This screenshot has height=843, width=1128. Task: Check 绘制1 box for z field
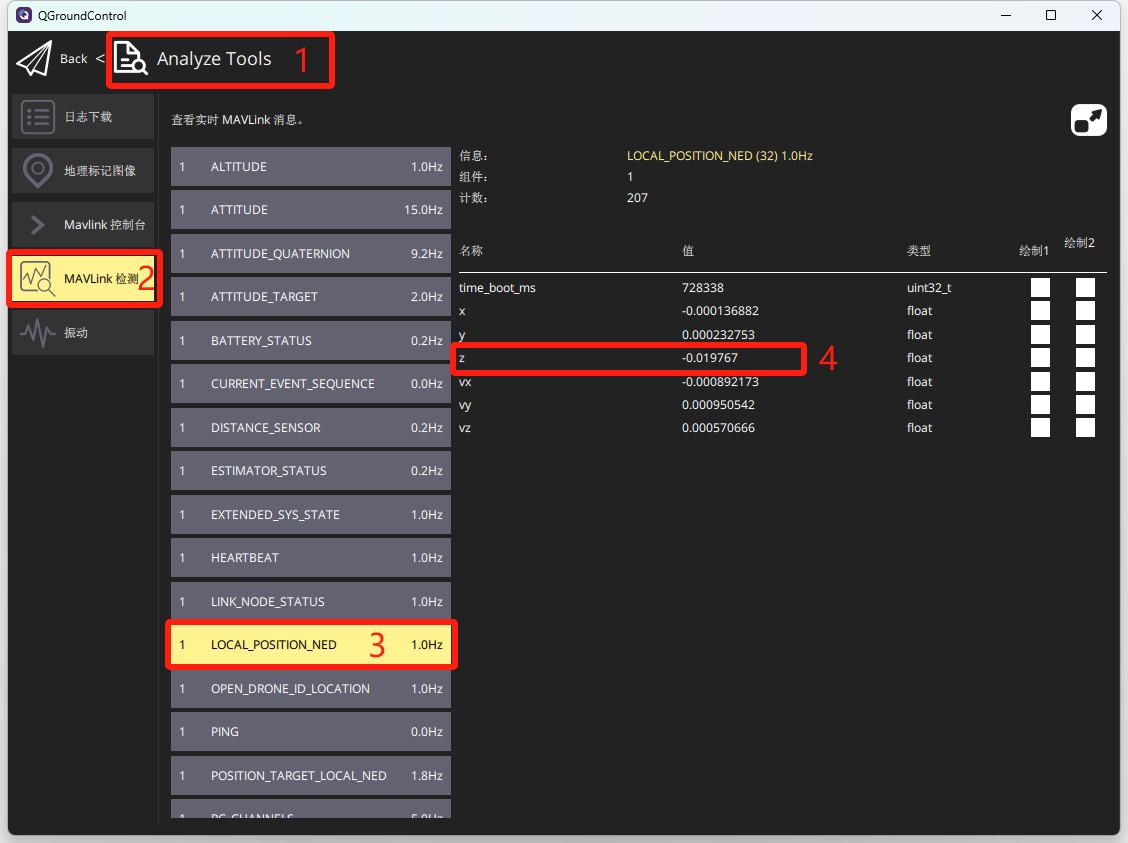click(x=1040, y=357)
